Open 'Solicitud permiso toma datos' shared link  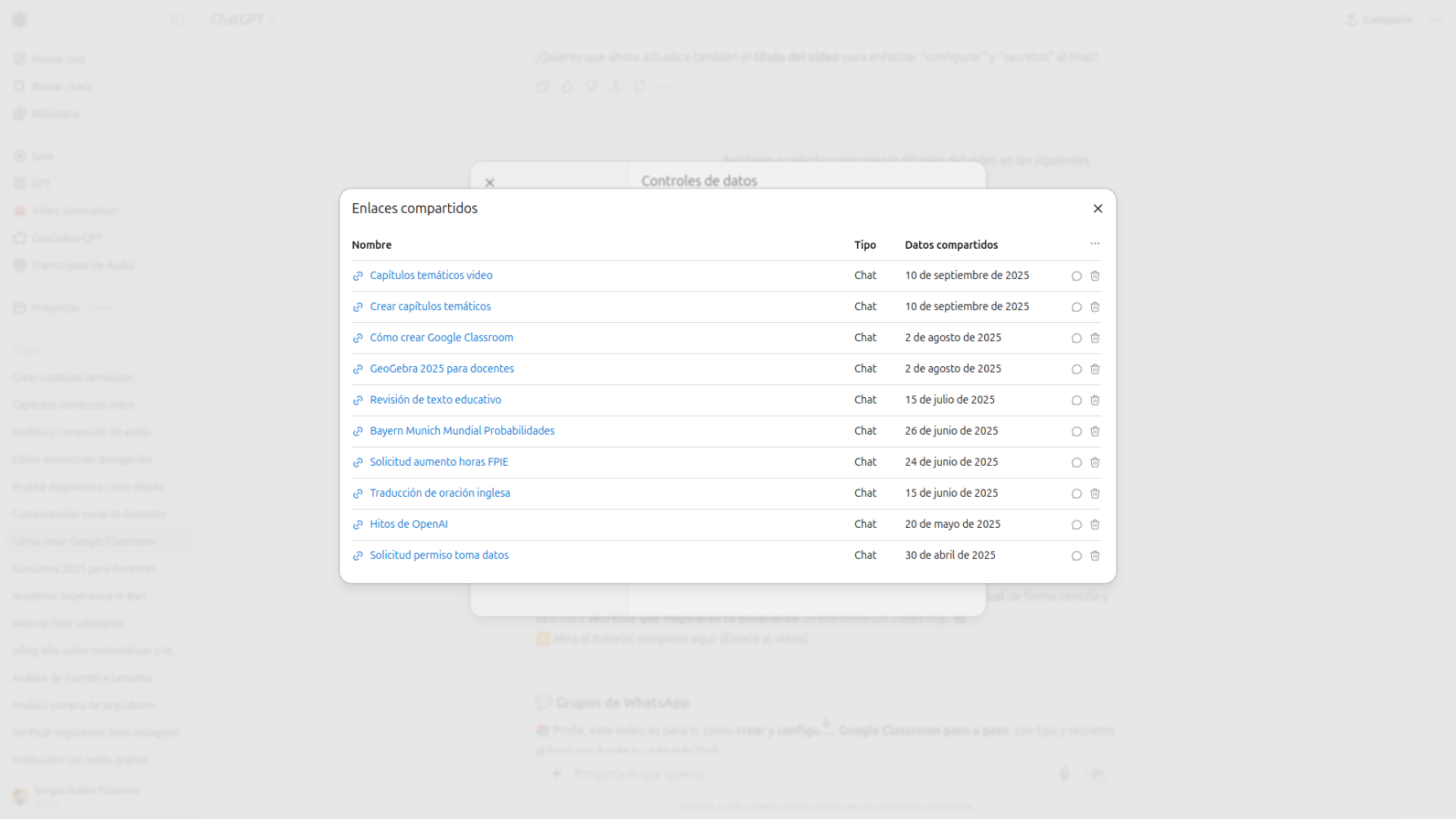coord(438,556)
